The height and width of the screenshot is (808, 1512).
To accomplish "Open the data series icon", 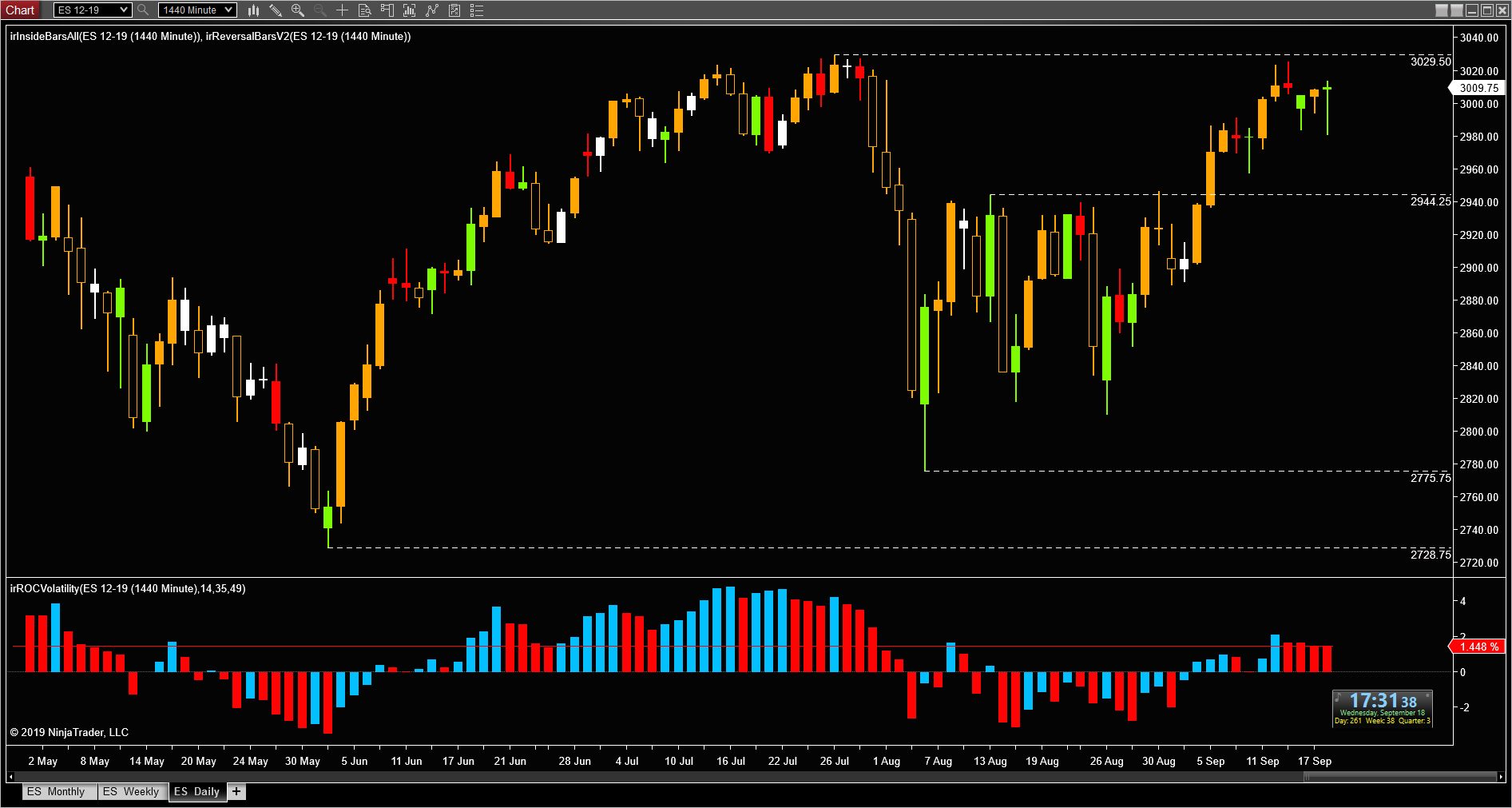I will pos(410,10).
